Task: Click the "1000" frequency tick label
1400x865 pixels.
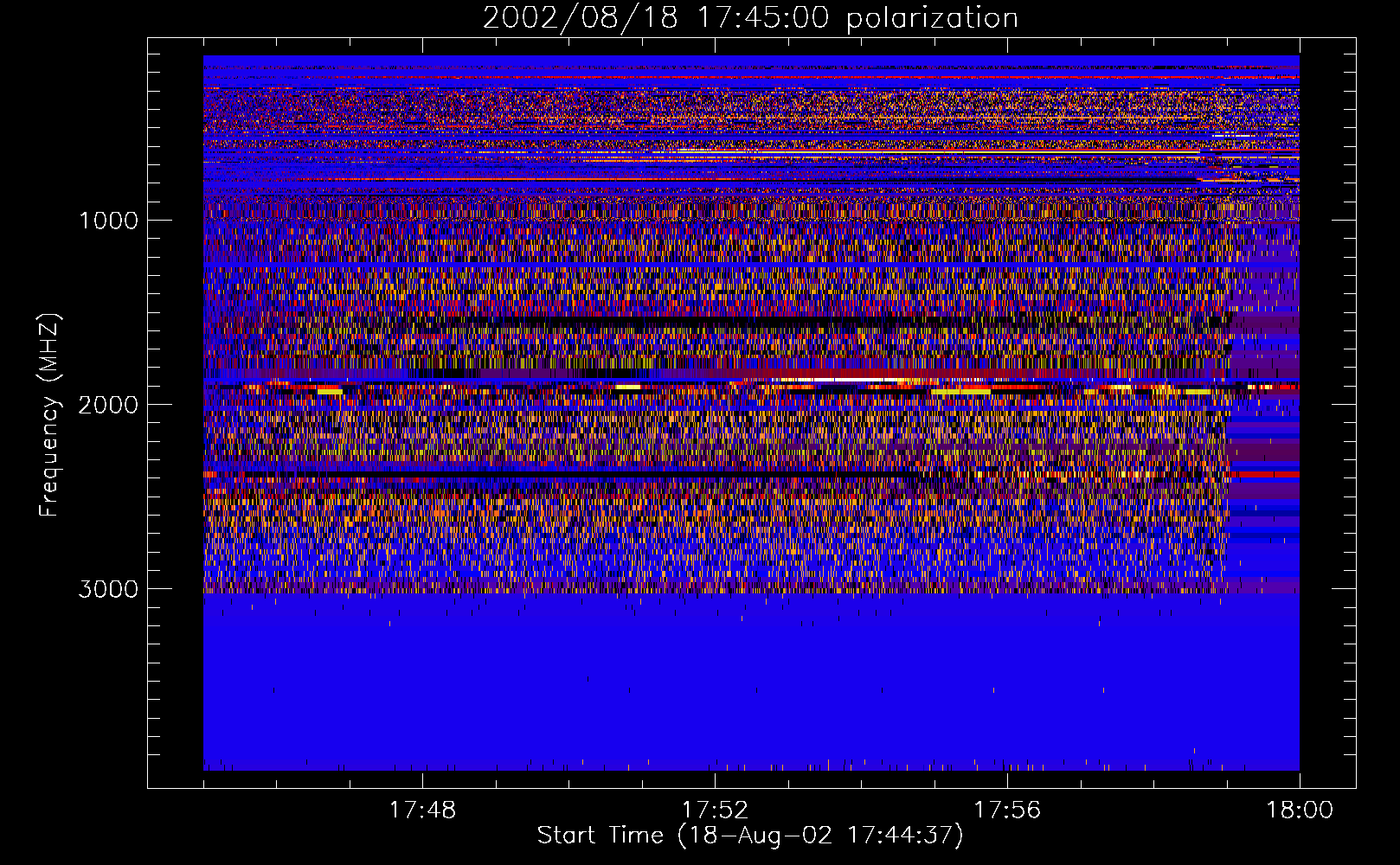Action: pos(108,220)
